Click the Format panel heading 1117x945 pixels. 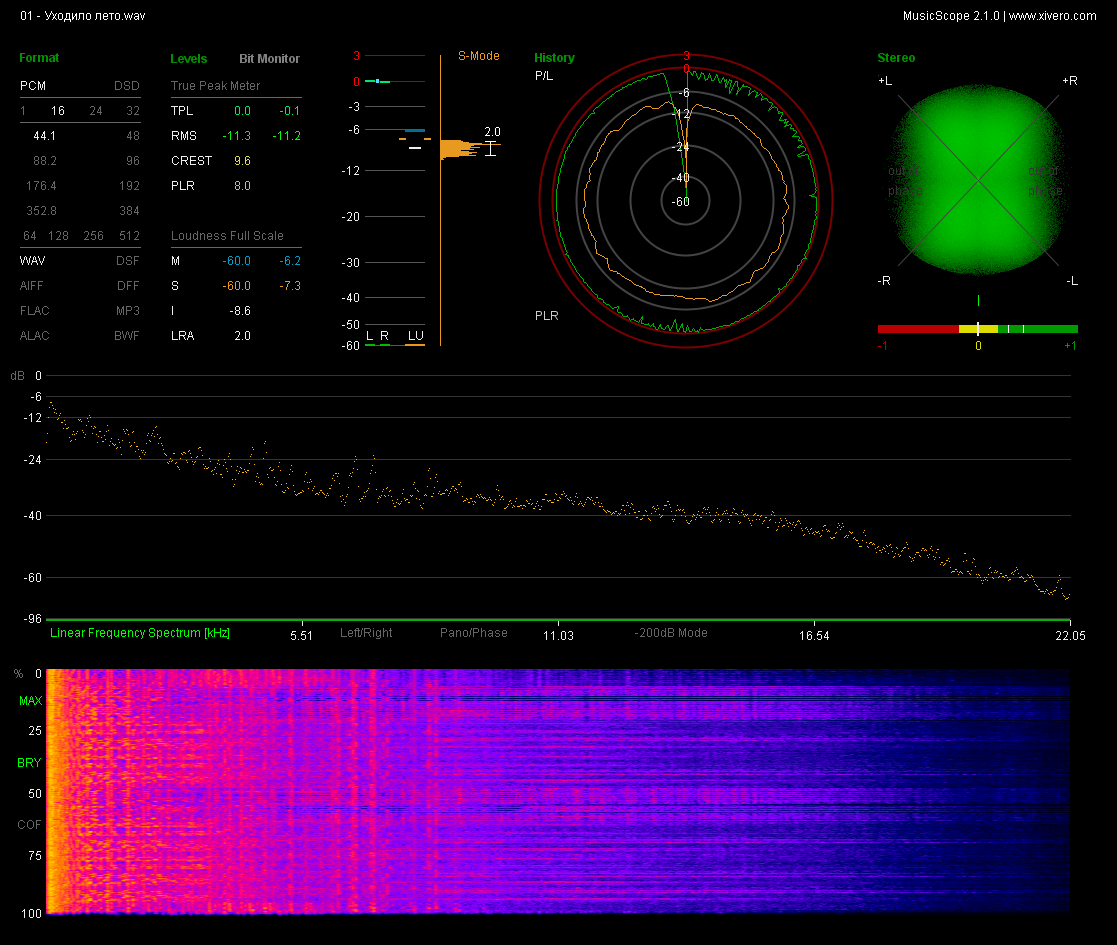click(x=39, y=58)
